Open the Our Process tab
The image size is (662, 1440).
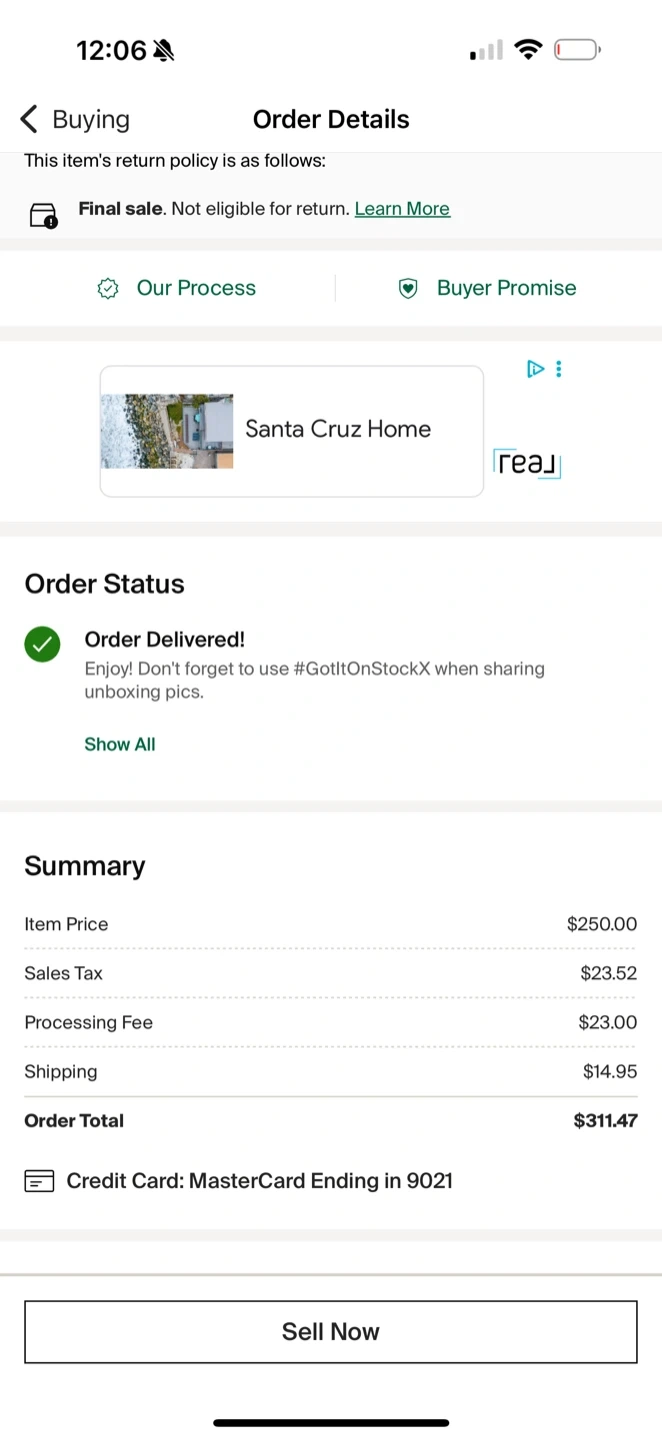[x=196, y=288]
